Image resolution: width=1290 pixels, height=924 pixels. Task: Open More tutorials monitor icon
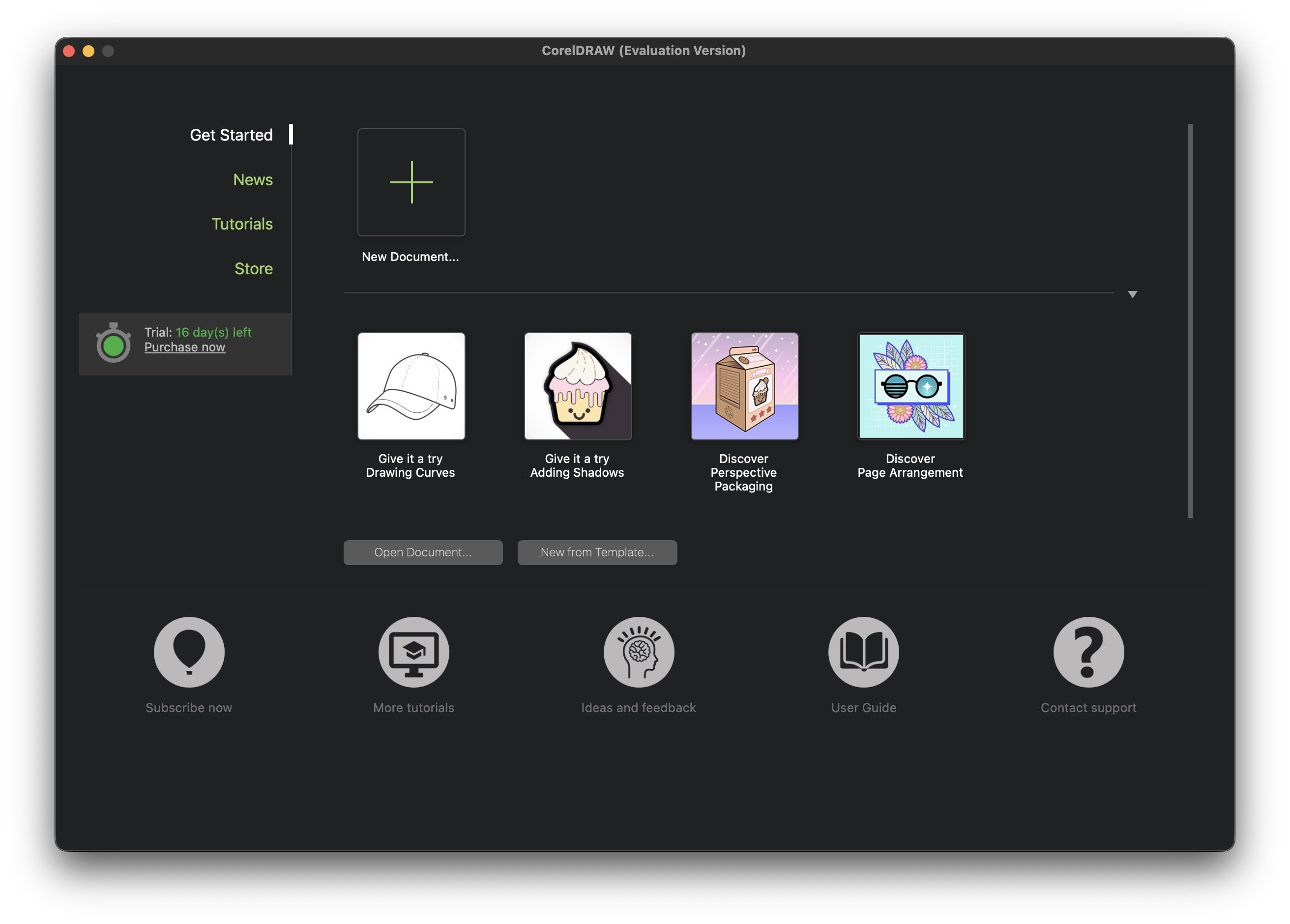click(x=413, y=652)
